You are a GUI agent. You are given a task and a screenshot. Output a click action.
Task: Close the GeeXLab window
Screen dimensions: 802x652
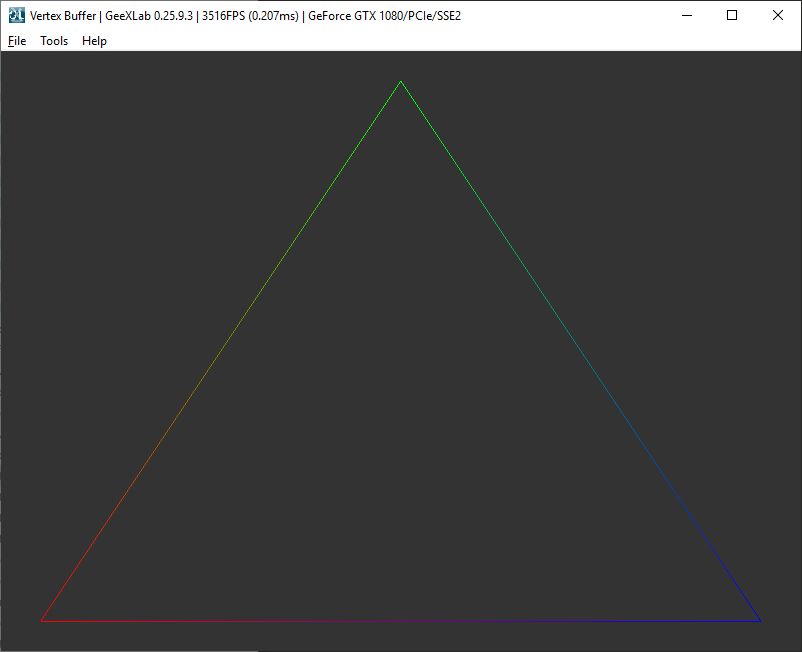(x=777, y=15)
